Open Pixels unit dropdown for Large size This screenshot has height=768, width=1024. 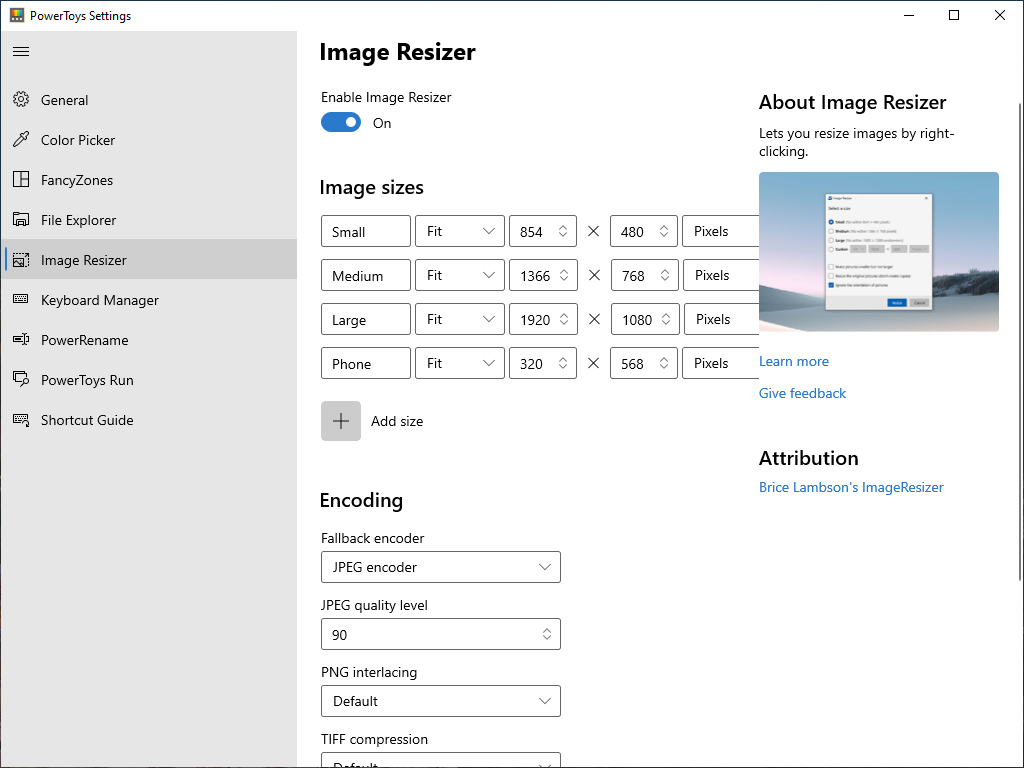point(722,319)
